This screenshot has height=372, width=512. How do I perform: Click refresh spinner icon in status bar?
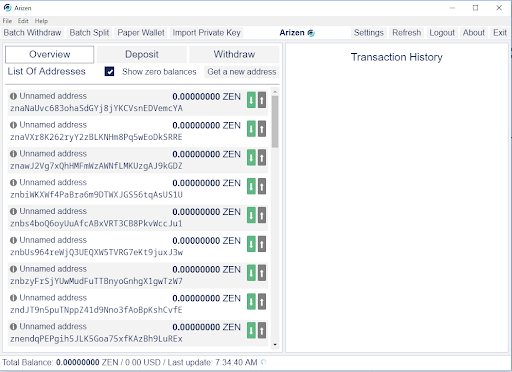pyautogui.click(x=263, y=362)
